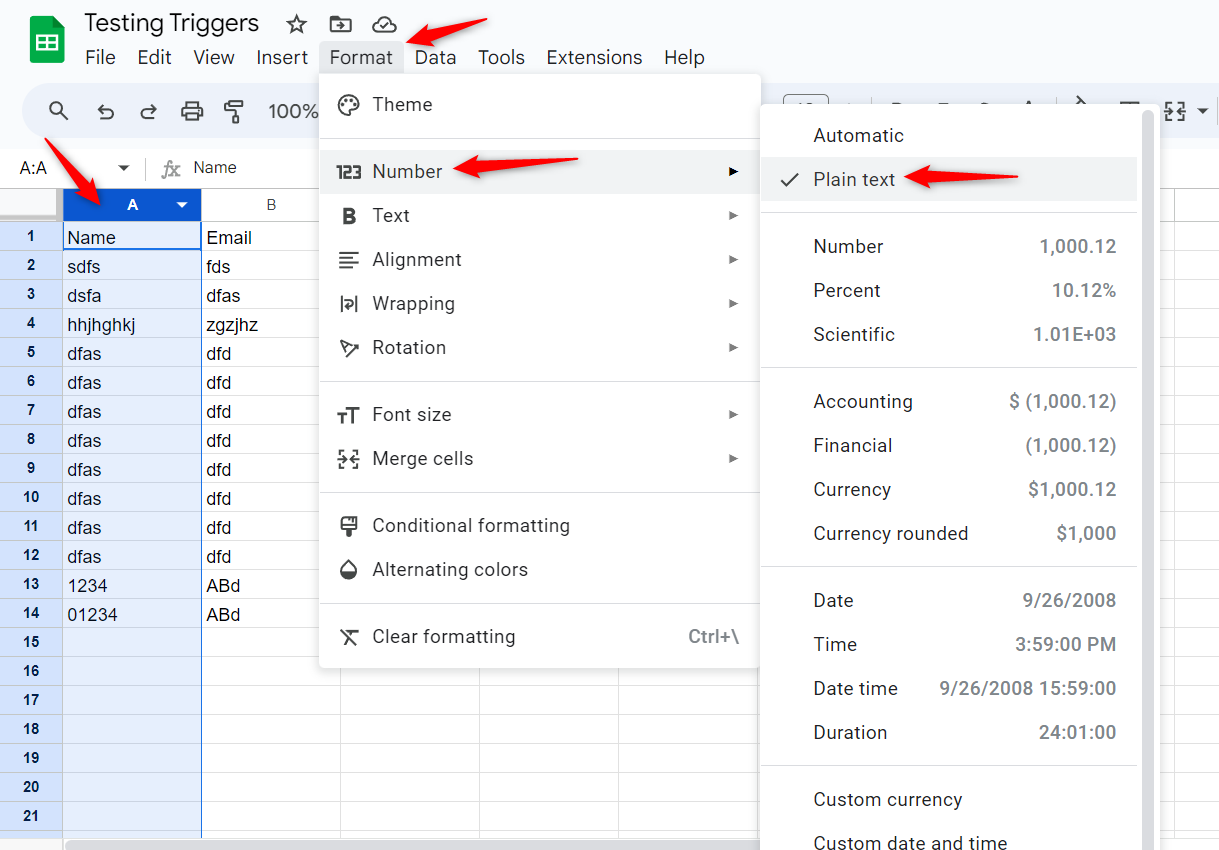Expand the Text submenu
The width and height of the screenshot is (1219, 850).
click(x=540, y=216)
